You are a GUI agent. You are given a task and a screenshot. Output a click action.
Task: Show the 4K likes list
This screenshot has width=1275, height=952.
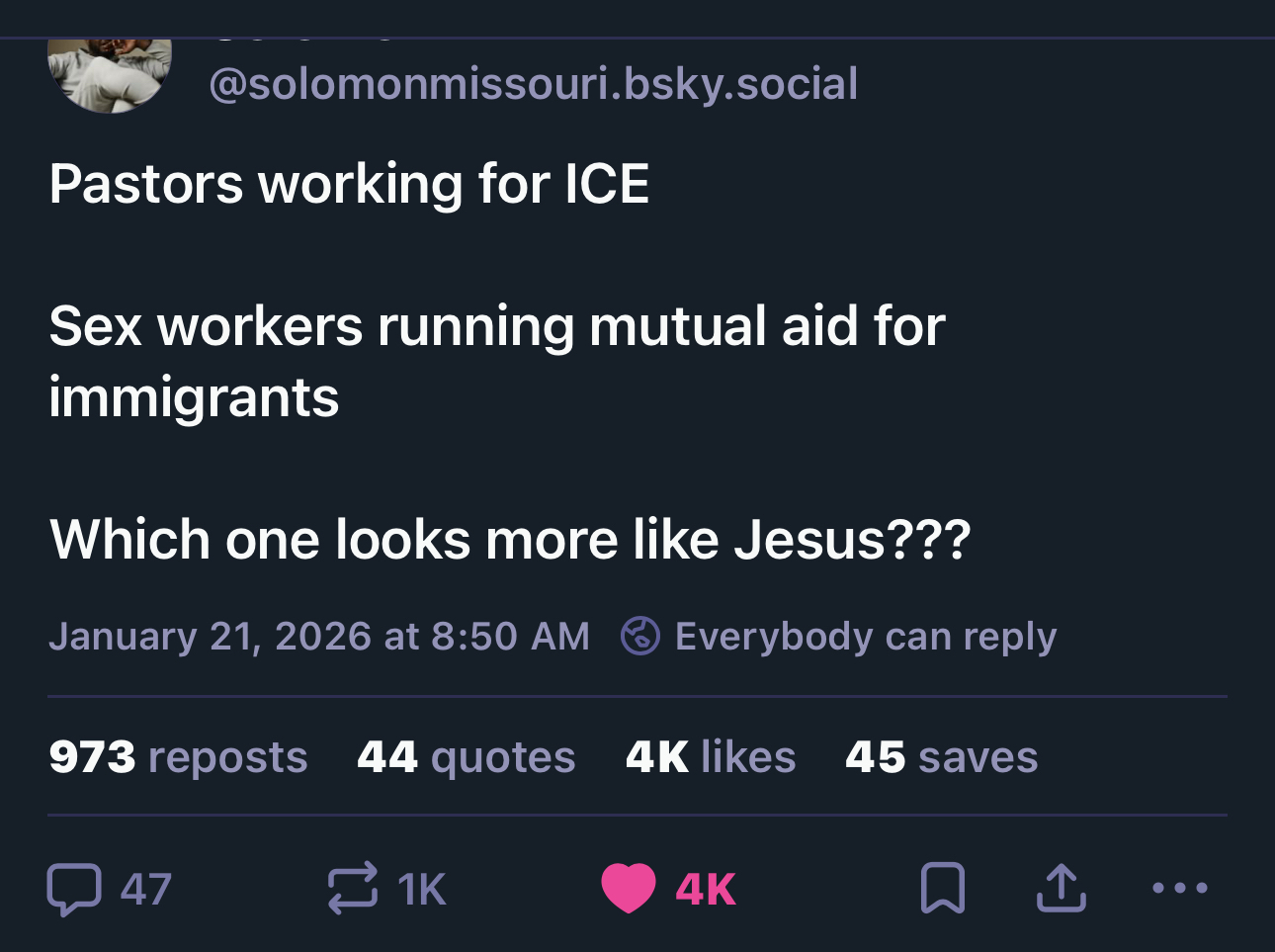coord(710,757)
